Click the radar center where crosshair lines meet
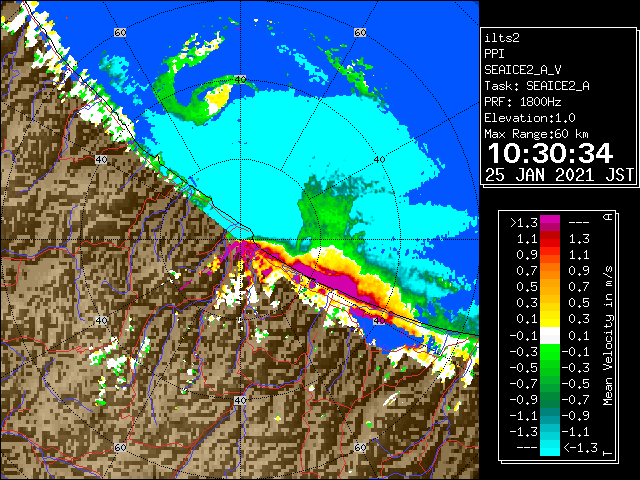Image resolution: width=640 pixels, height=480 pixels. pyautogui.click(x=240, y=240)
